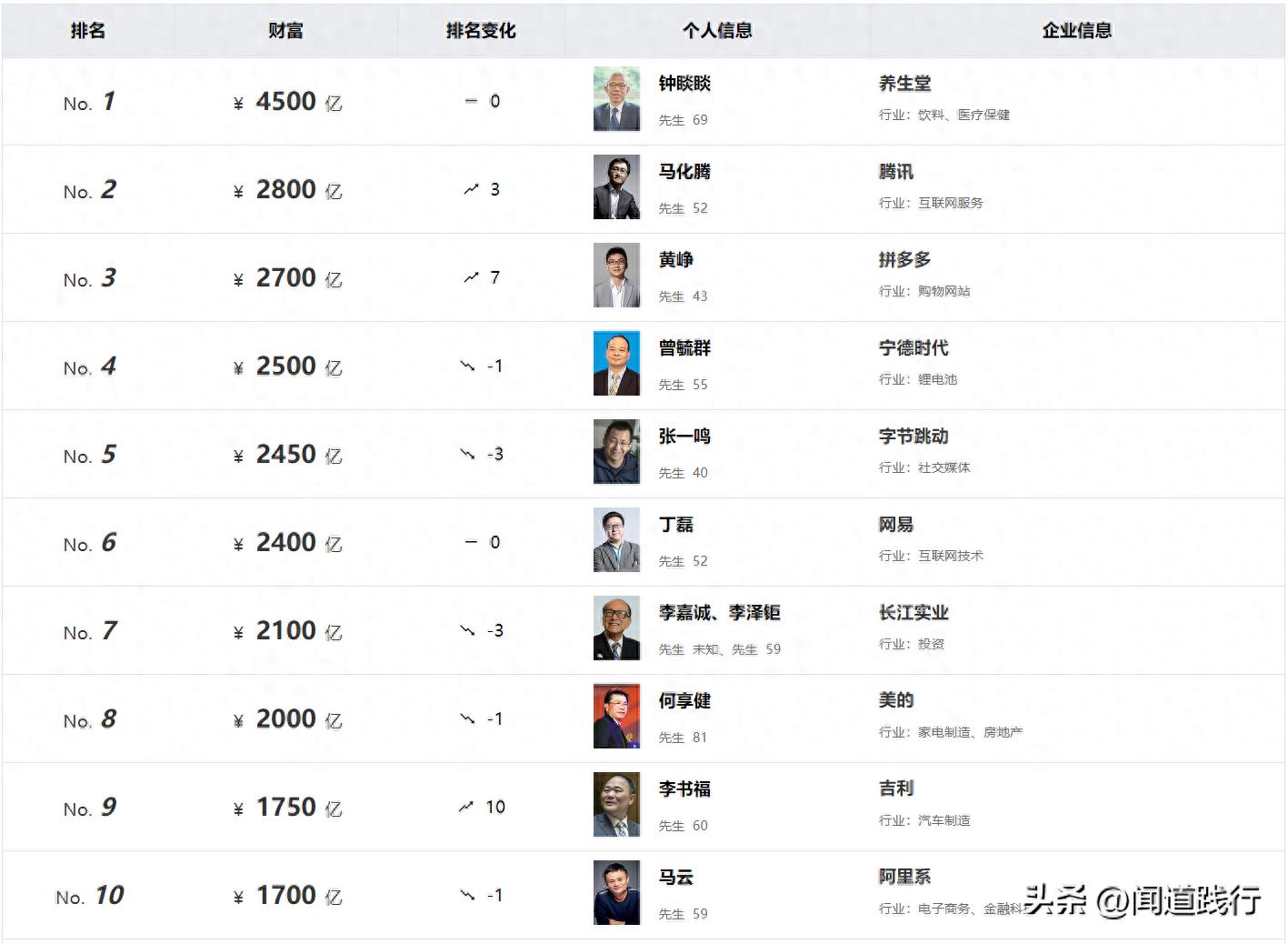
Task: Click the upward trend arrow for 黄峥
Action: coord(471,277)
